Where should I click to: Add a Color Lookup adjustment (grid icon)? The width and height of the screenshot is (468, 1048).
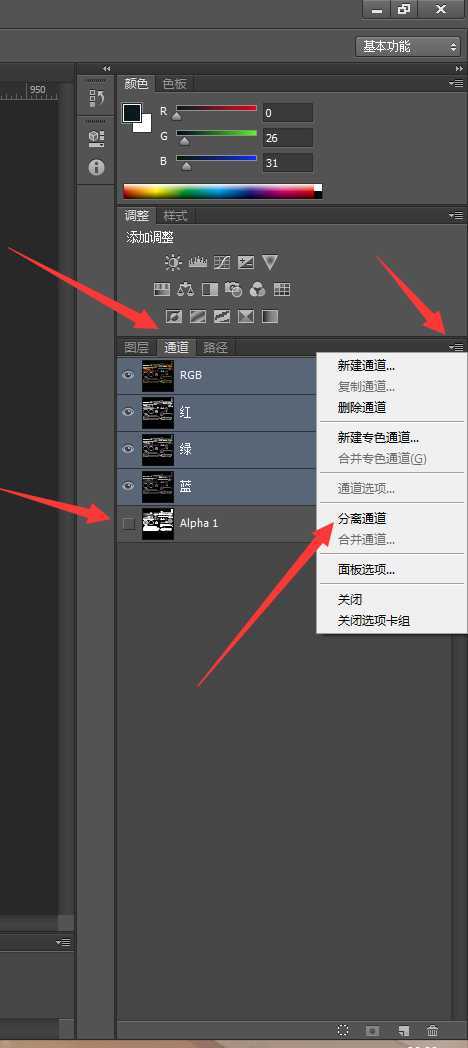pos(281,289)
